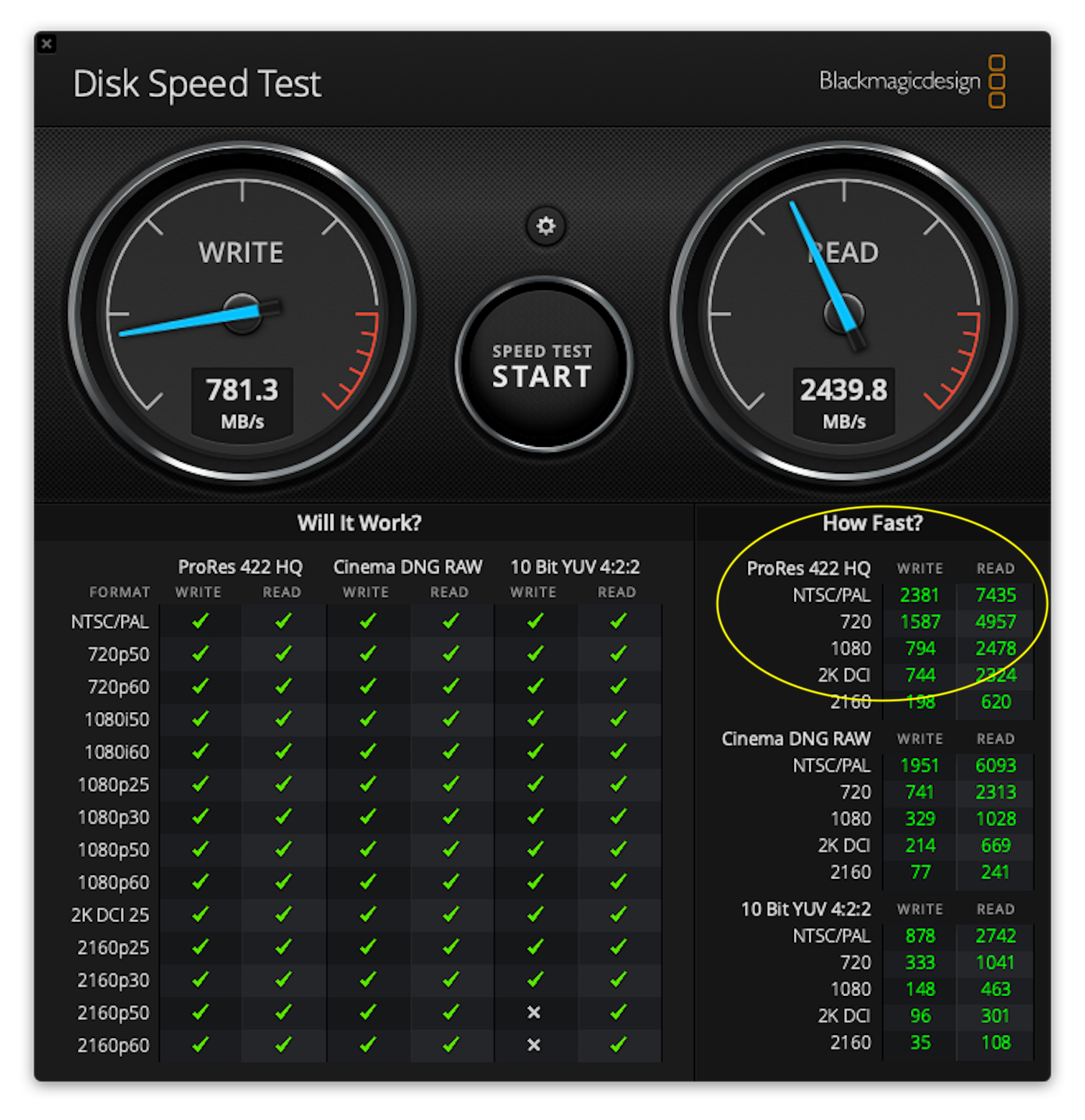The height and width of the screenshot is (1120, 1085).
Task: Click Cinema DNG 2160 write value 77
Action: point(920,871)
